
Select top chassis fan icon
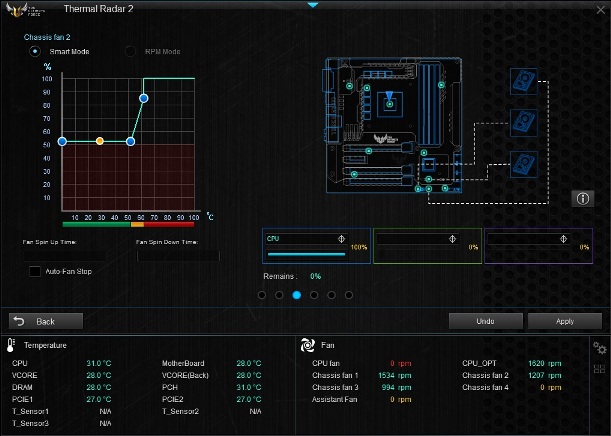[x=524, y=81]
